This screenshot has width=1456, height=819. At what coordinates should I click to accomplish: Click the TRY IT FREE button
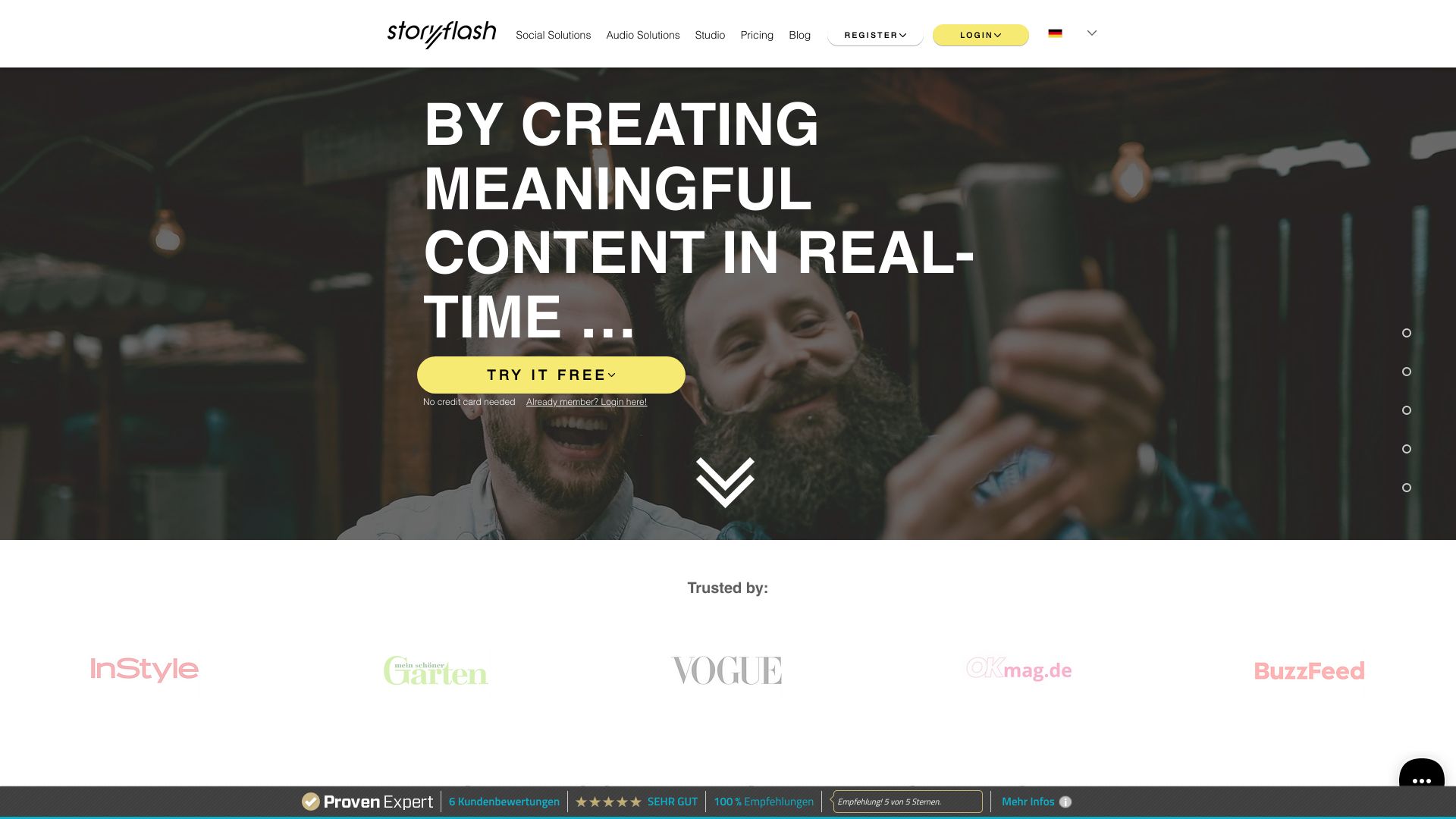(x=551, y=375)
